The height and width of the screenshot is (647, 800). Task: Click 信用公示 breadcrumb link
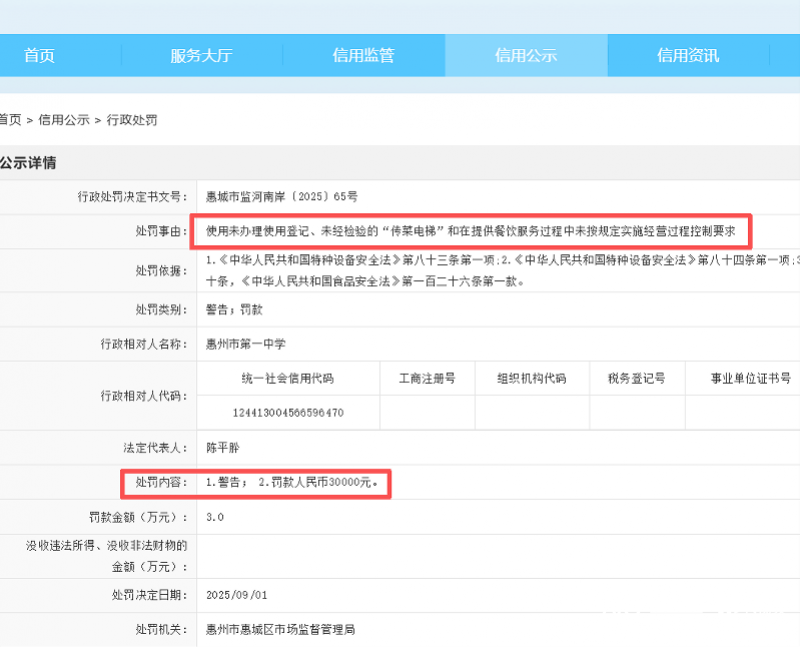point(60,120)
